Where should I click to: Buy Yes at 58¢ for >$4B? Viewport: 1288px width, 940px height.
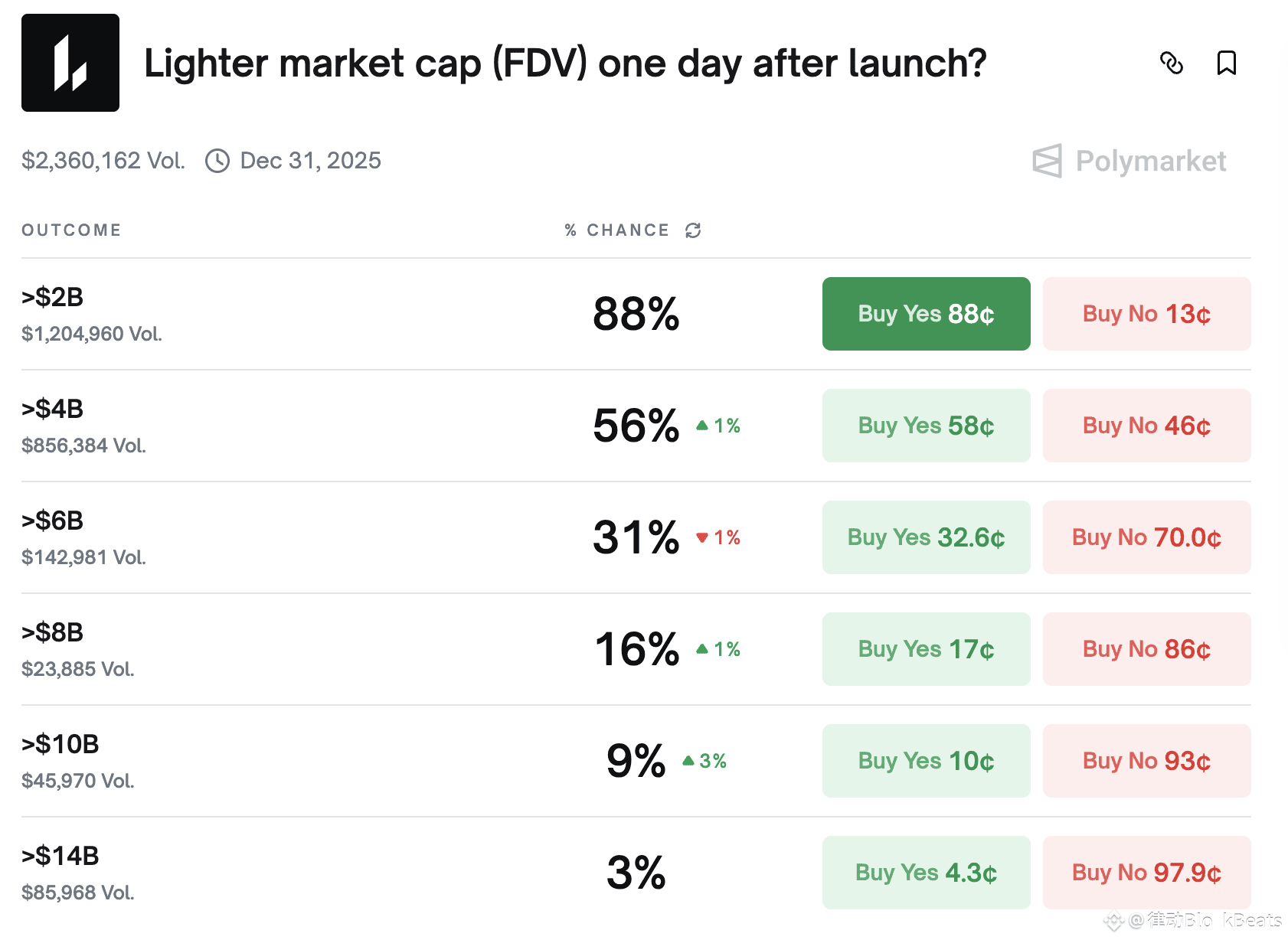926,426
